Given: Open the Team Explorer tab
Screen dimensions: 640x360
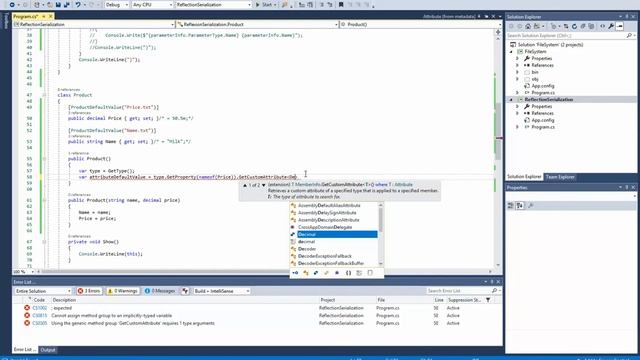Looking at the screenshot, I should tap(560, 177).
